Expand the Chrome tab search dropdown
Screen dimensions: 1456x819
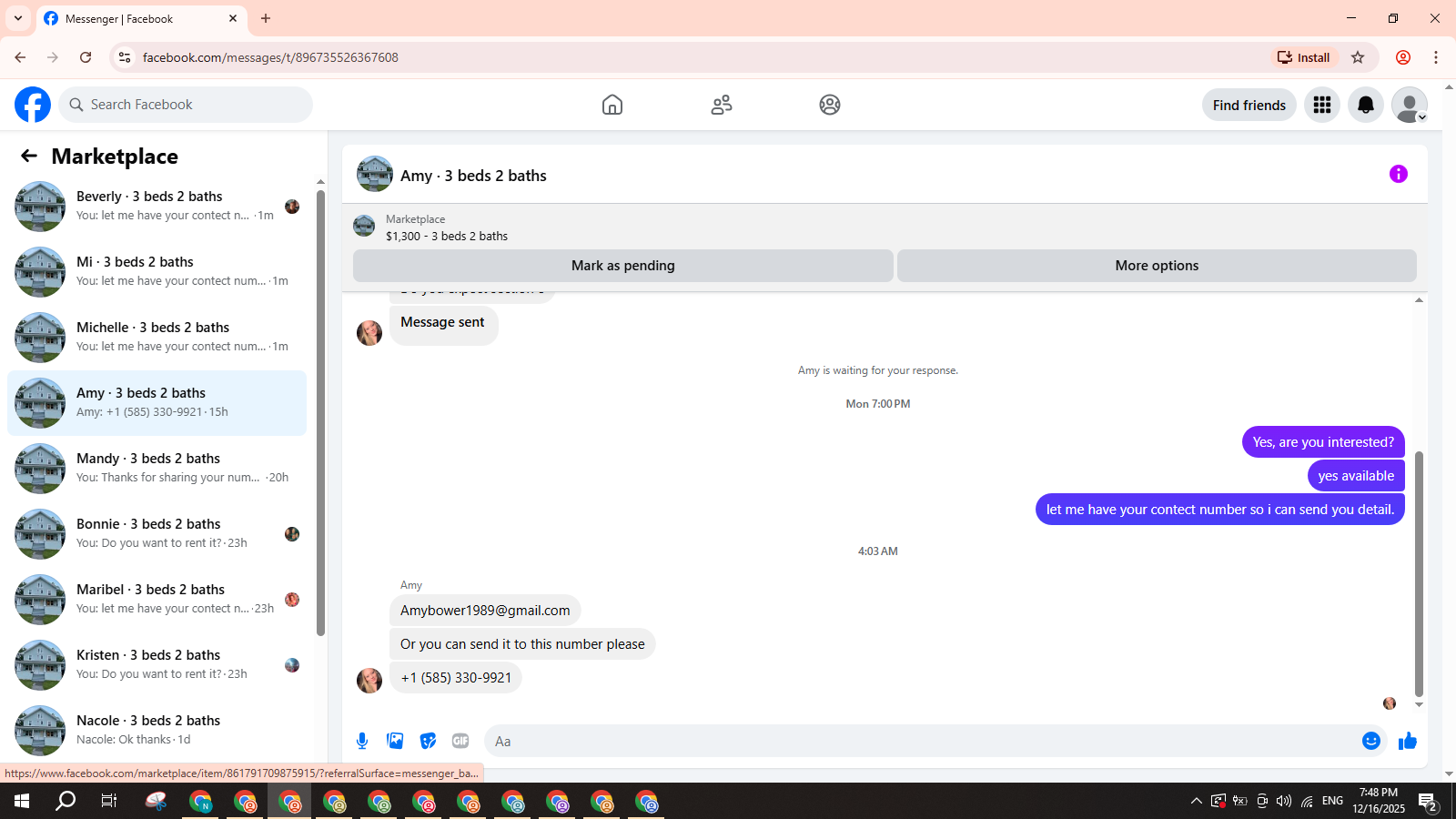[18, 18]
